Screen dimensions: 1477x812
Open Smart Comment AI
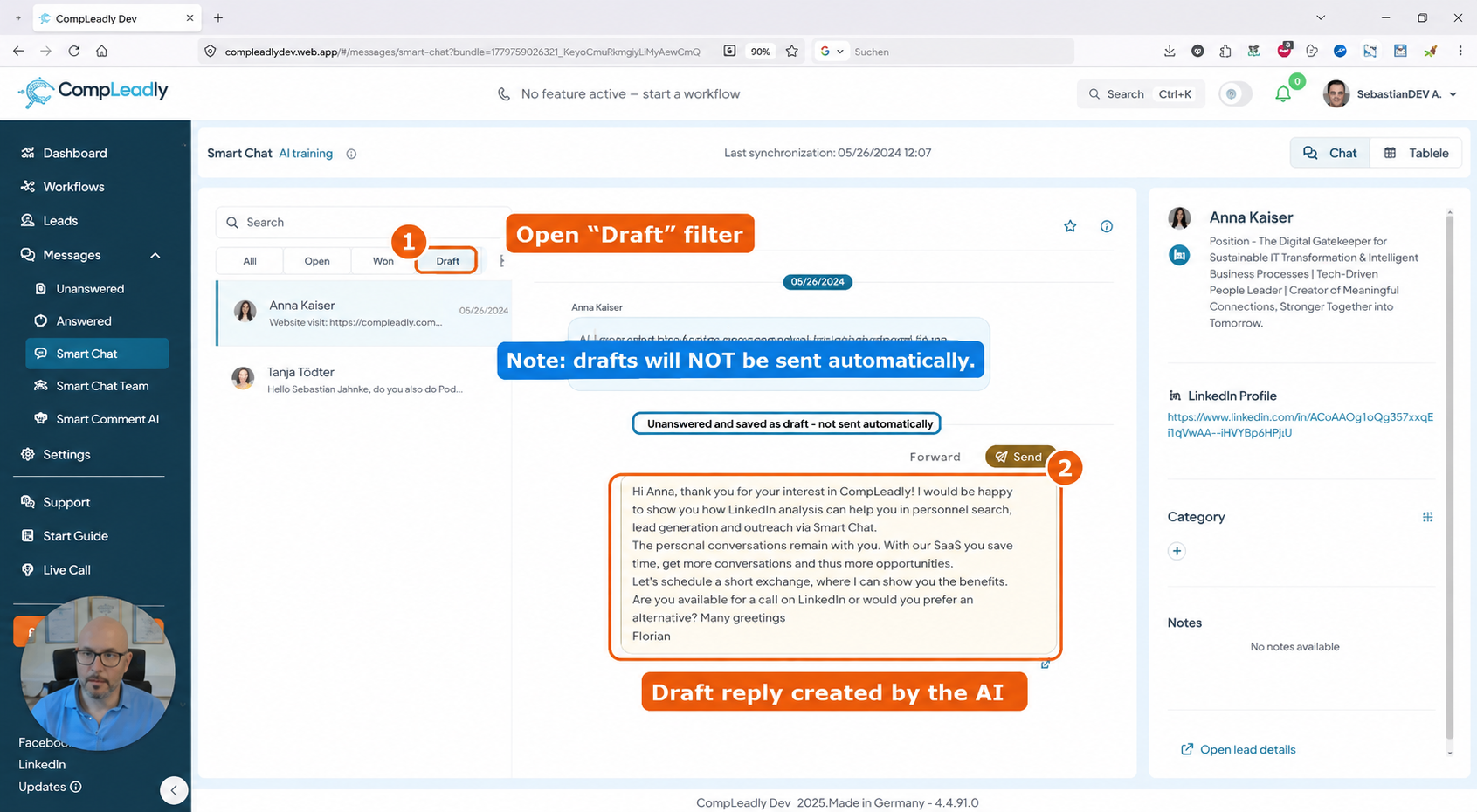coord(107,419)
